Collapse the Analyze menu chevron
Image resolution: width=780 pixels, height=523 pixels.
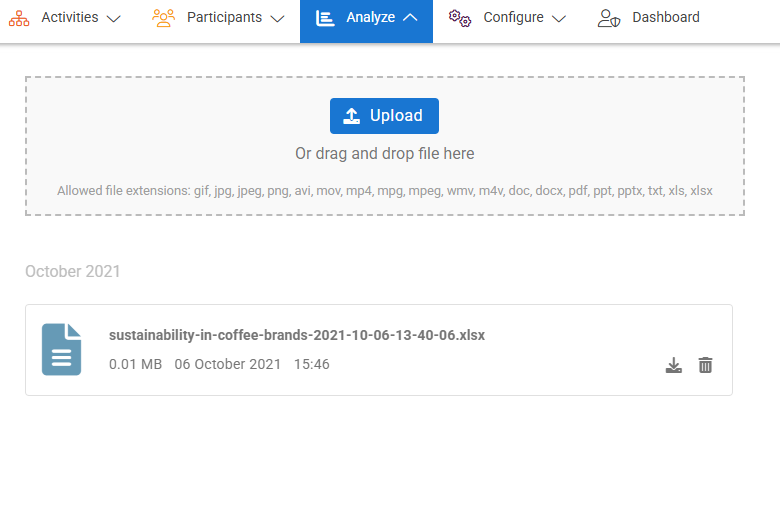pyautogui.click(x=409, y=19)
